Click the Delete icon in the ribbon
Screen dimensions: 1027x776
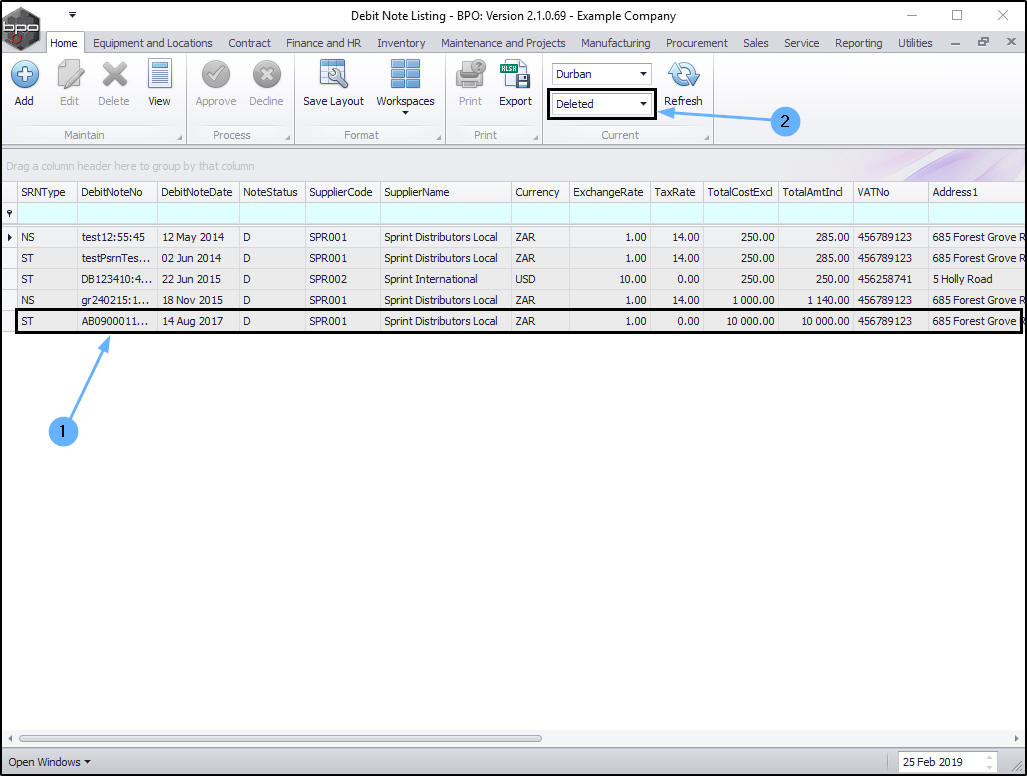click(x=114, y=75)
